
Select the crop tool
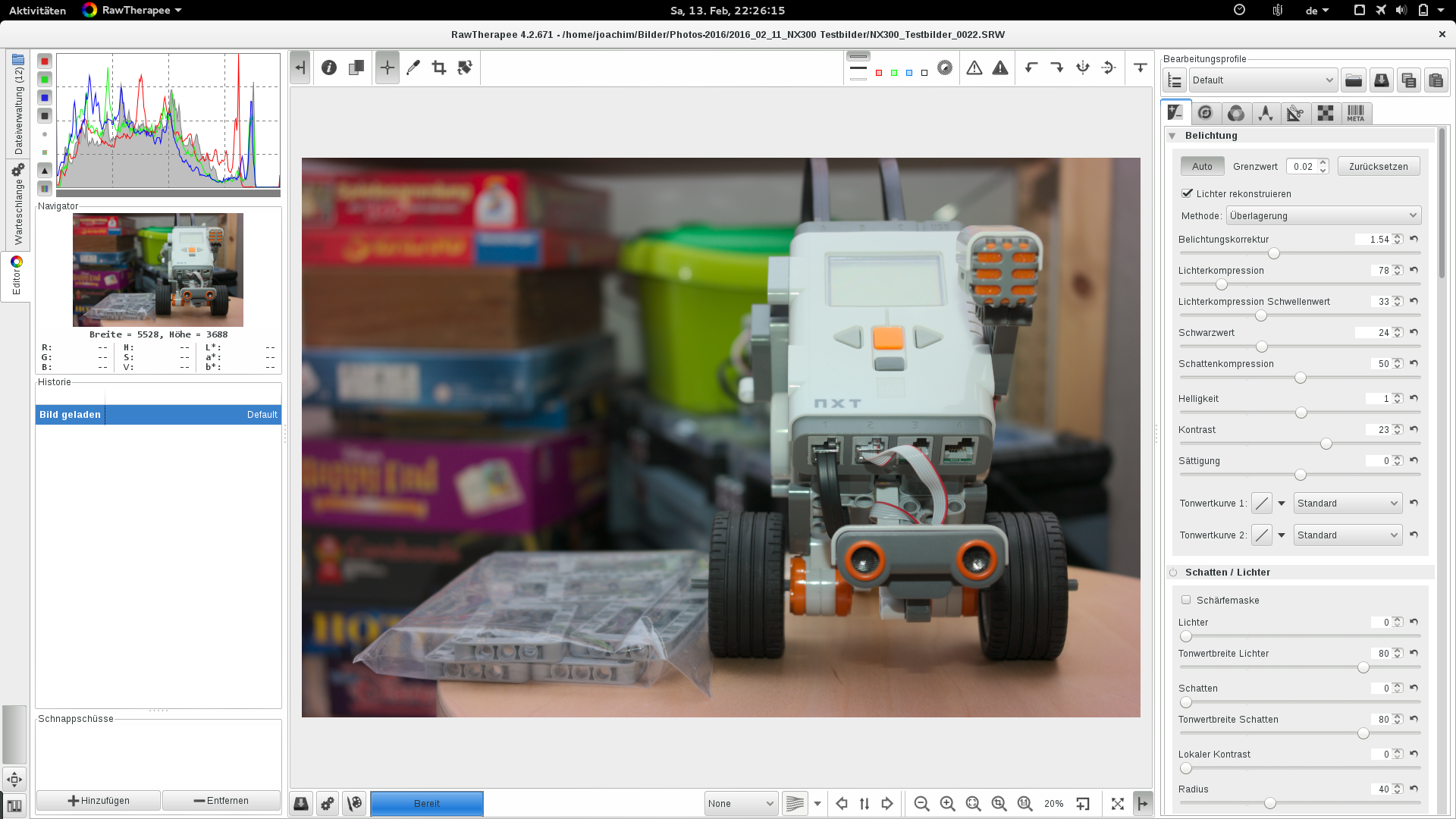[438, 68]
